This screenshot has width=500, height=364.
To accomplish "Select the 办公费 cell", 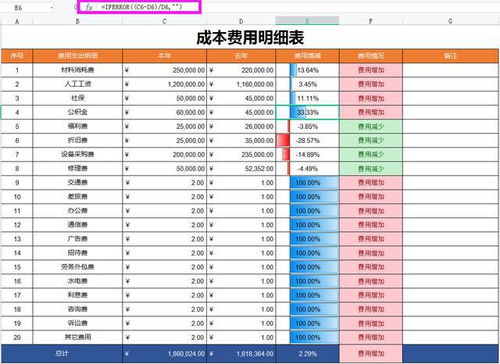I will point(78,211).
